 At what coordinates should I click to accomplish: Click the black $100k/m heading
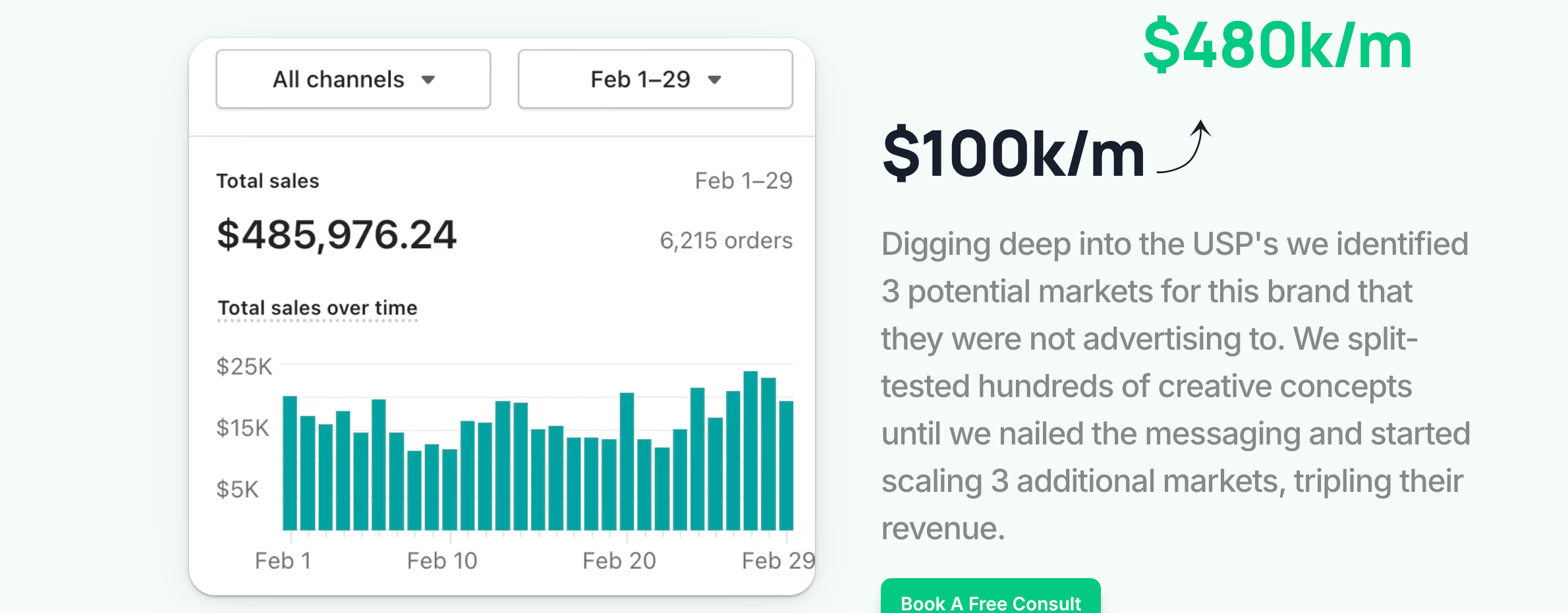pos(1013,154)
